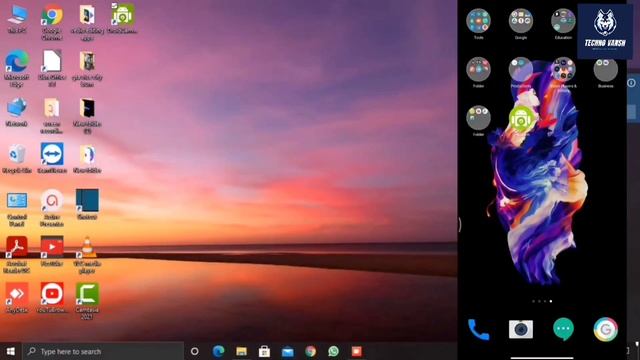Open the Control Panel desktop icon
The width and height of the screenshot is (640, 360).
(x=17, y=208)
